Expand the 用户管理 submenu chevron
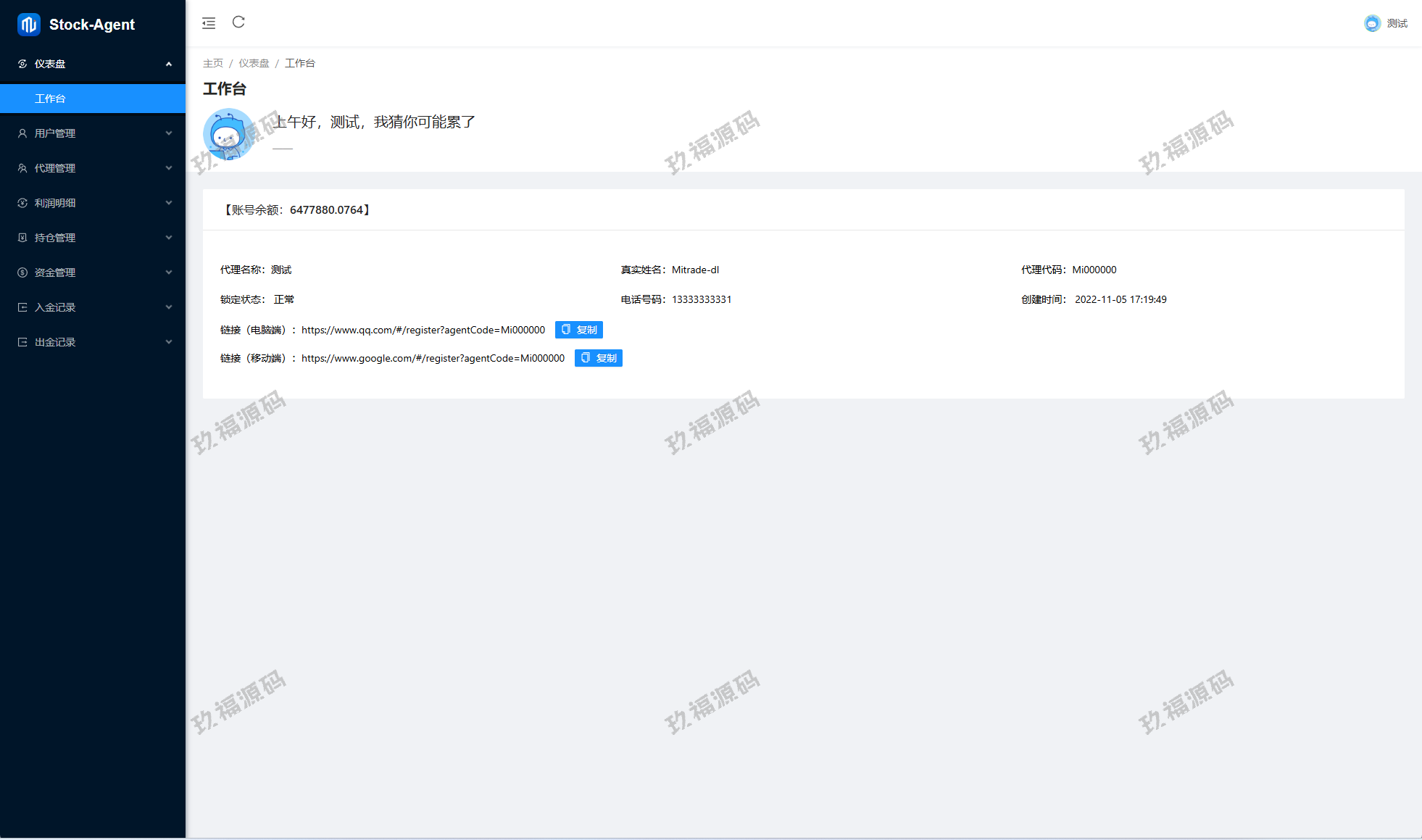The width and height of the screenshot is (1422, 840). [x=169, y=133]
